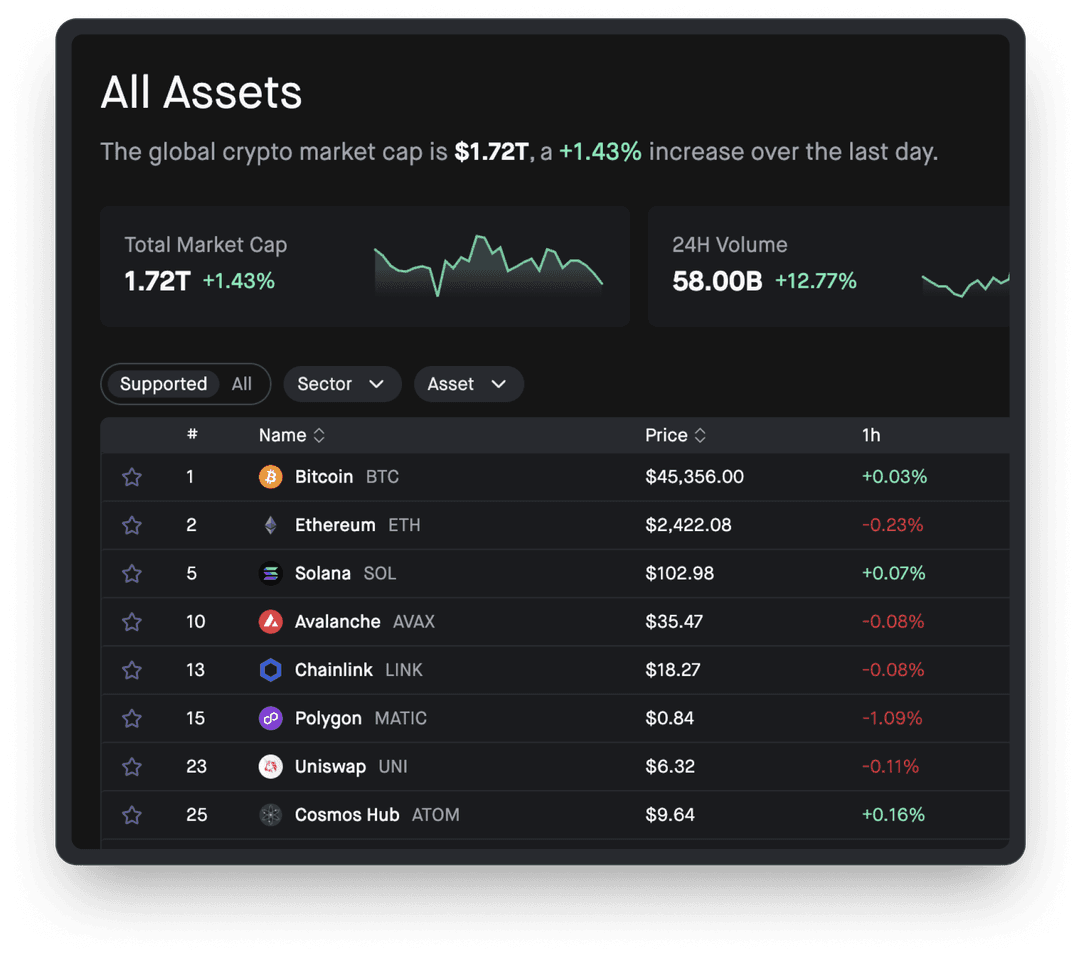Click the Uniswap coin icon
1080x956 pixels.
(270, 766)
